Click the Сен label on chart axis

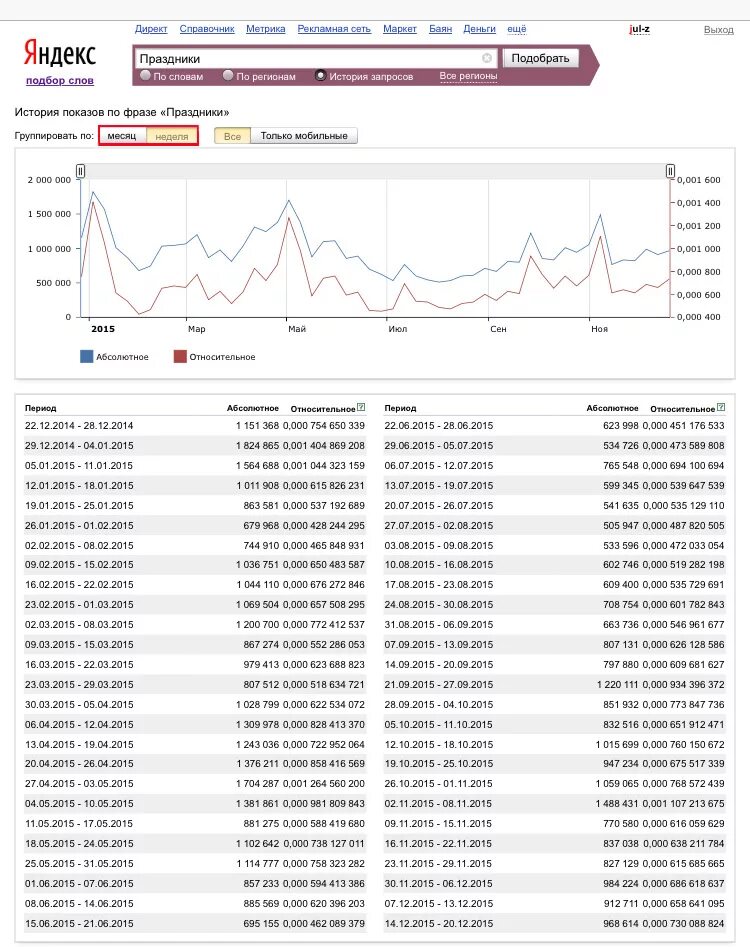tap(498, 329)
